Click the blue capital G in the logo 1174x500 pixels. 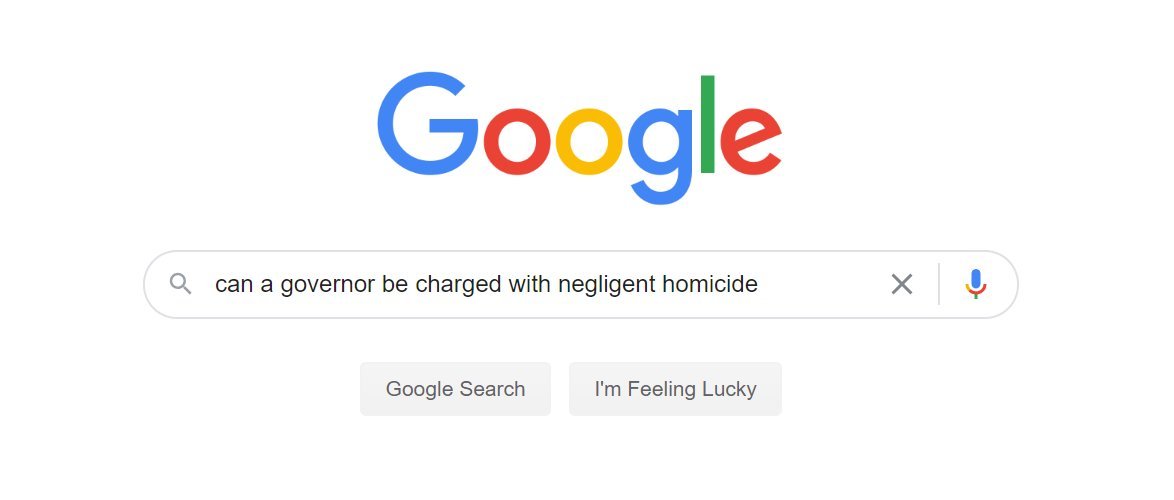428,124
